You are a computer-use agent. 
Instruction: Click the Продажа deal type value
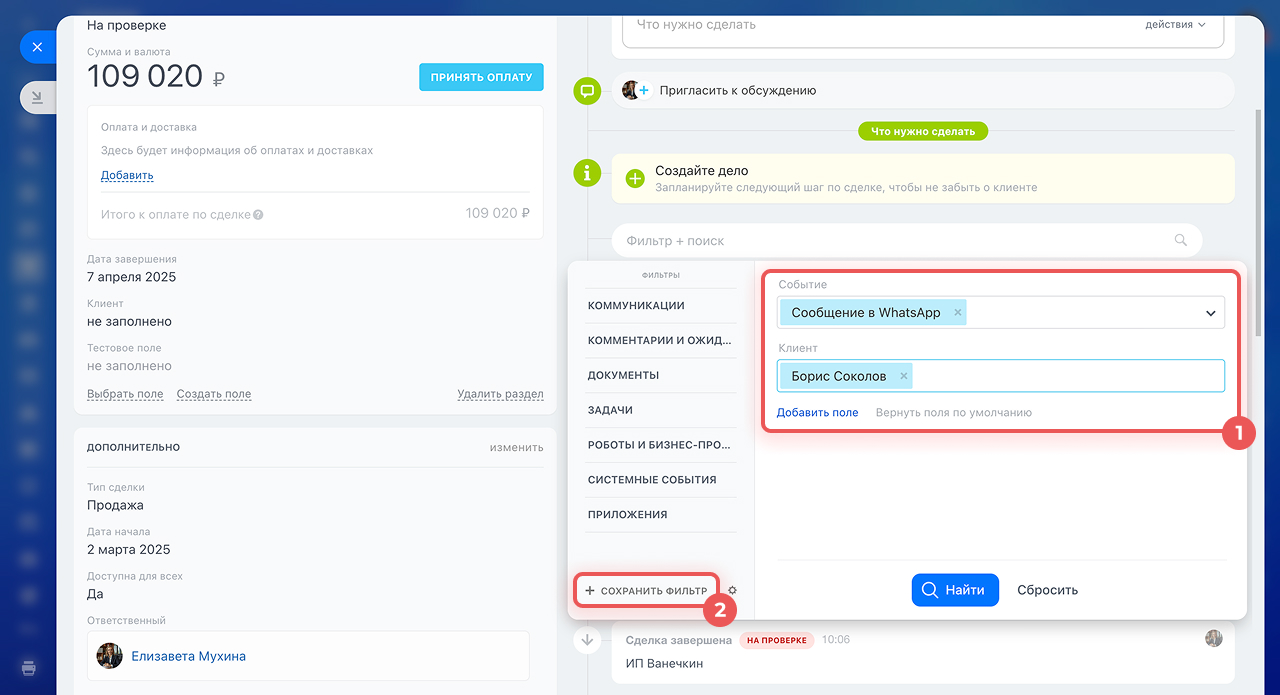115,505
